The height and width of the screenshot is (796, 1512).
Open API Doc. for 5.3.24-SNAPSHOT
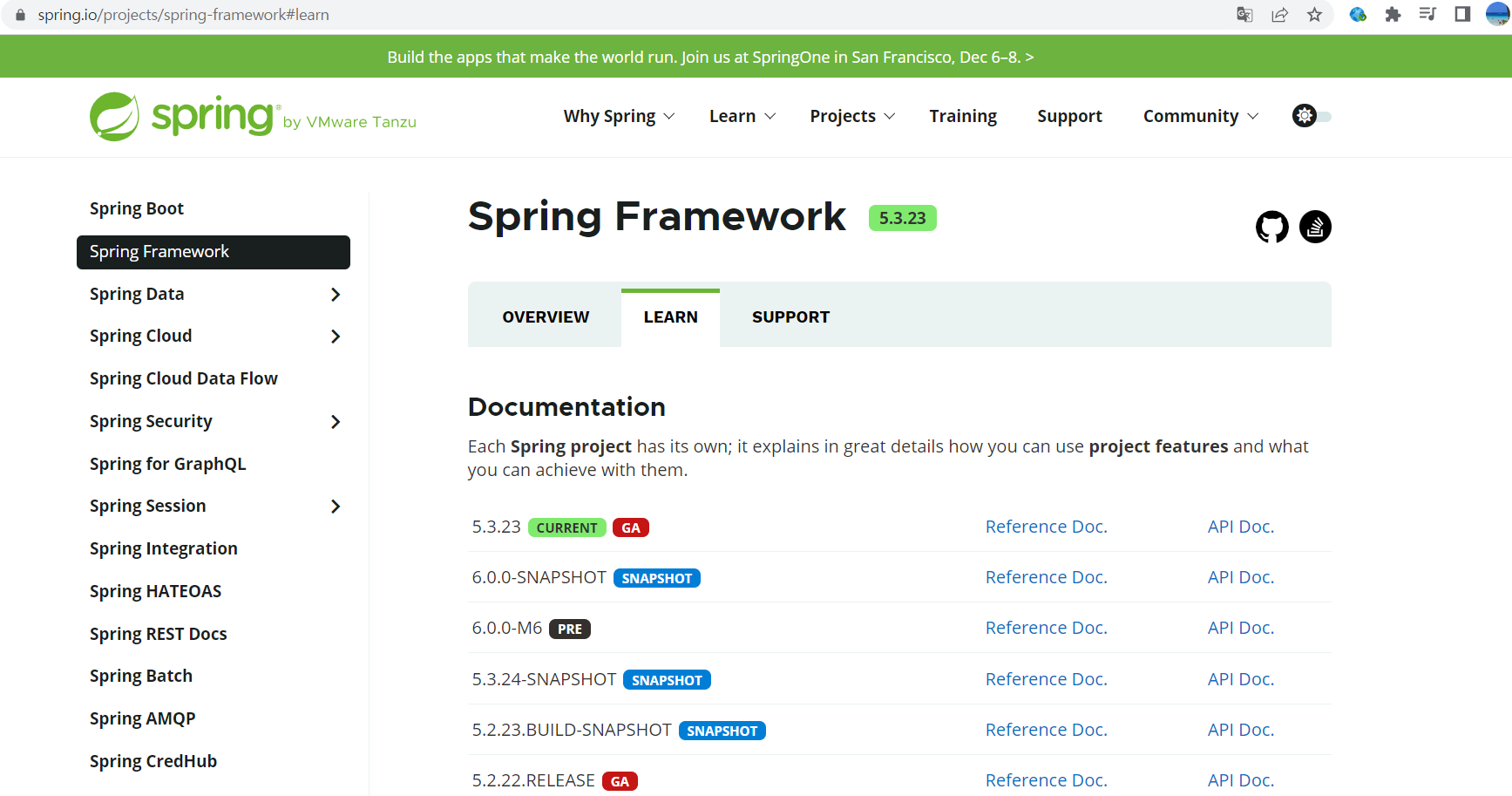1241,679
